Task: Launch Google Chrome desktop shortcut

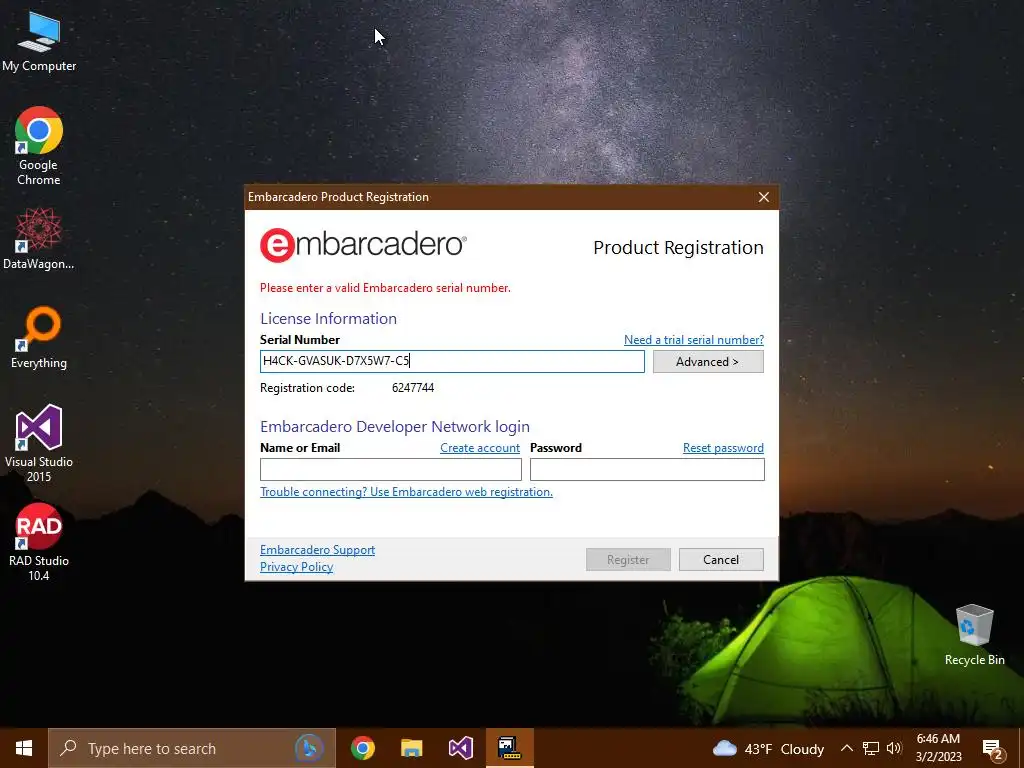Action: [39, 146]
